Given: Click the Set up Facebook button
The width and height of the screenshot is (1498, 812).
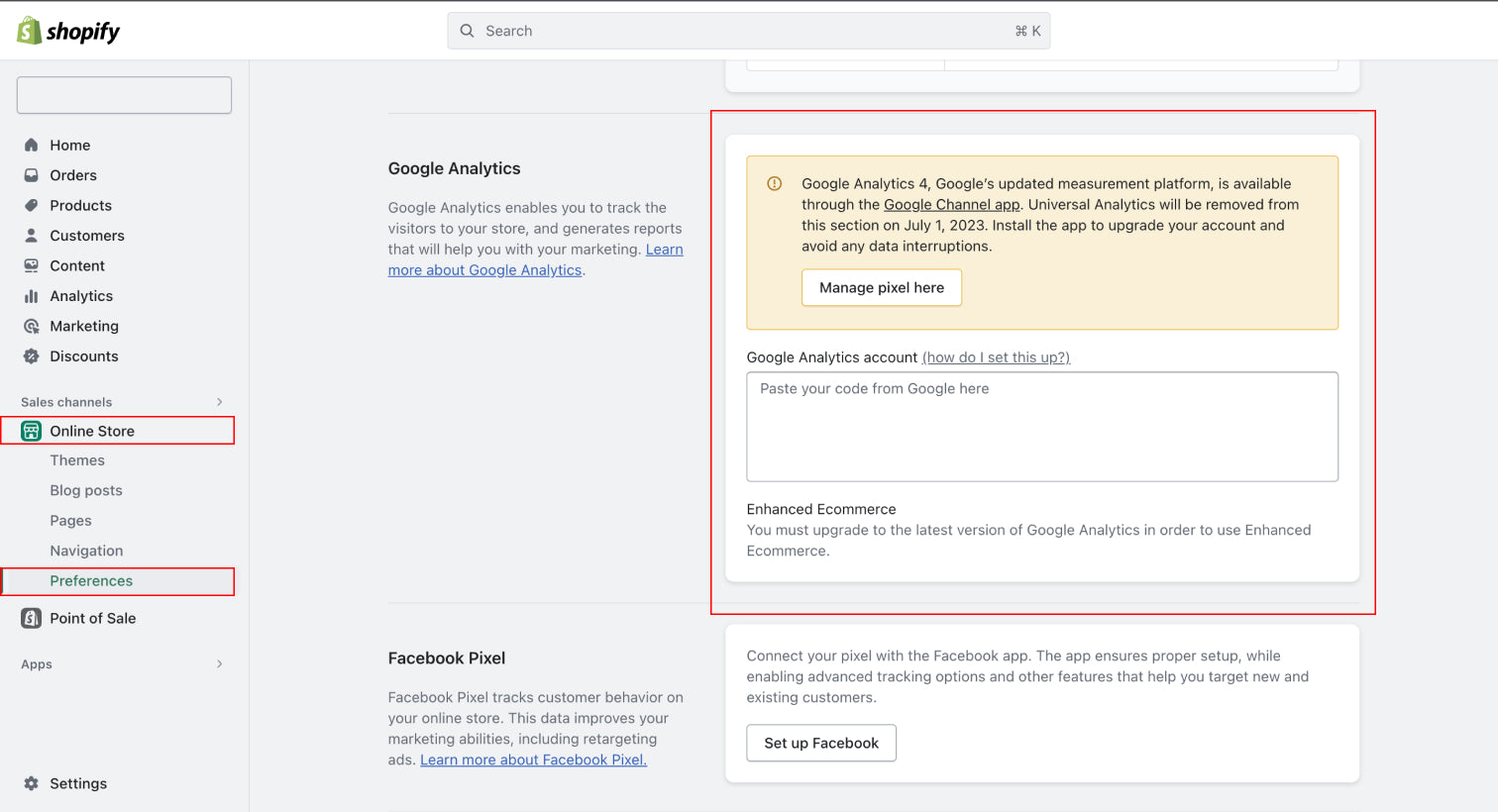Looking at the screenshot, I should pos(820,743).
